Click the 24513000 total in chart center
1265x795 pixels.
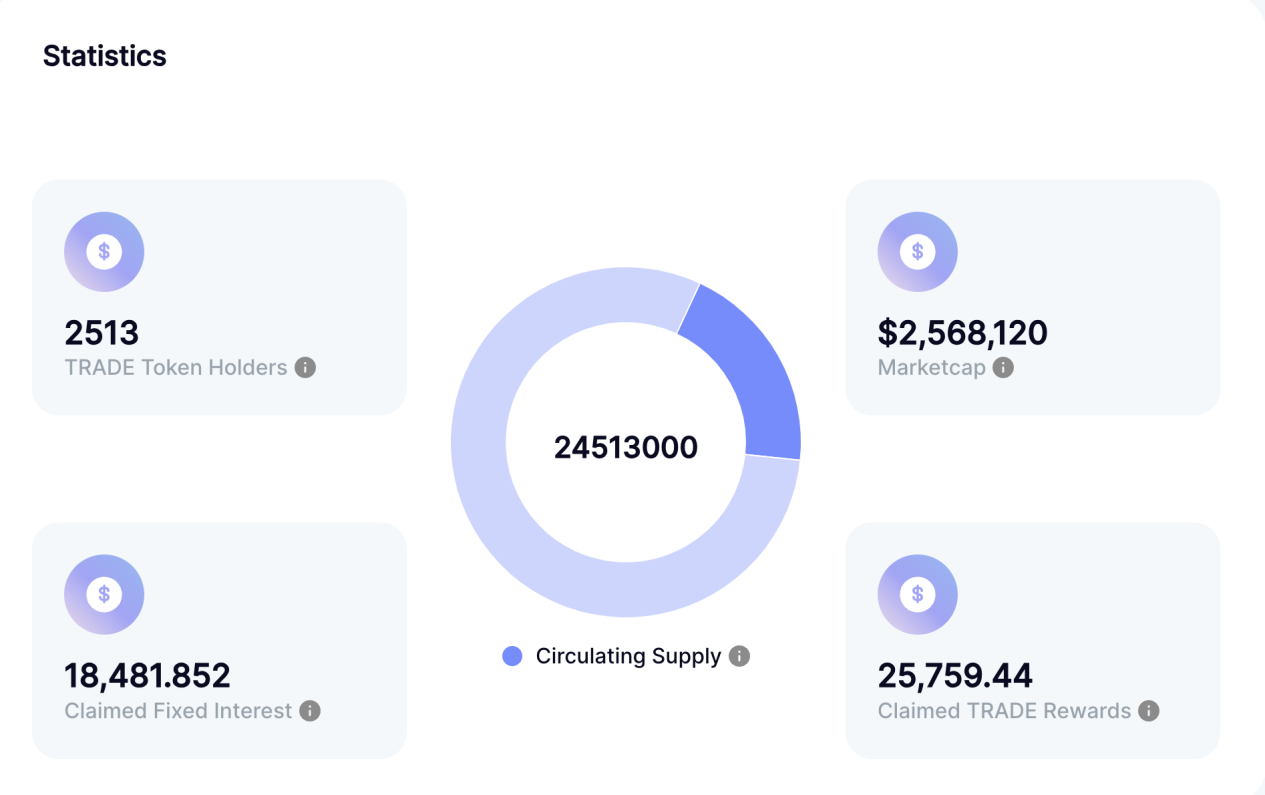click(626, 447)
